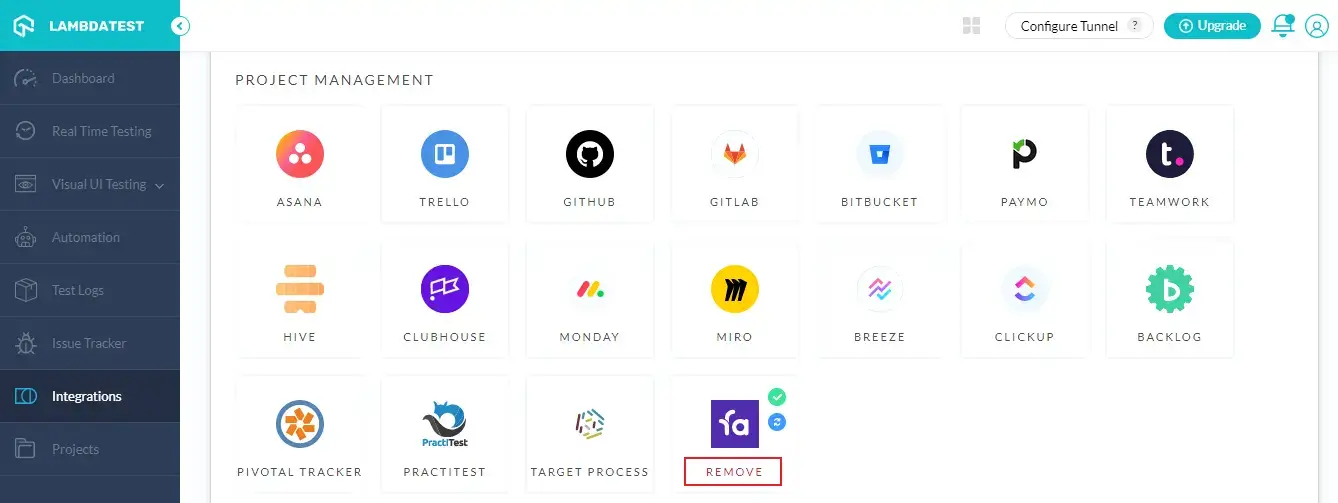This screenshot has width=1338, height=503.
Task: Select the Trello integration icon
Action: (445, 154)
